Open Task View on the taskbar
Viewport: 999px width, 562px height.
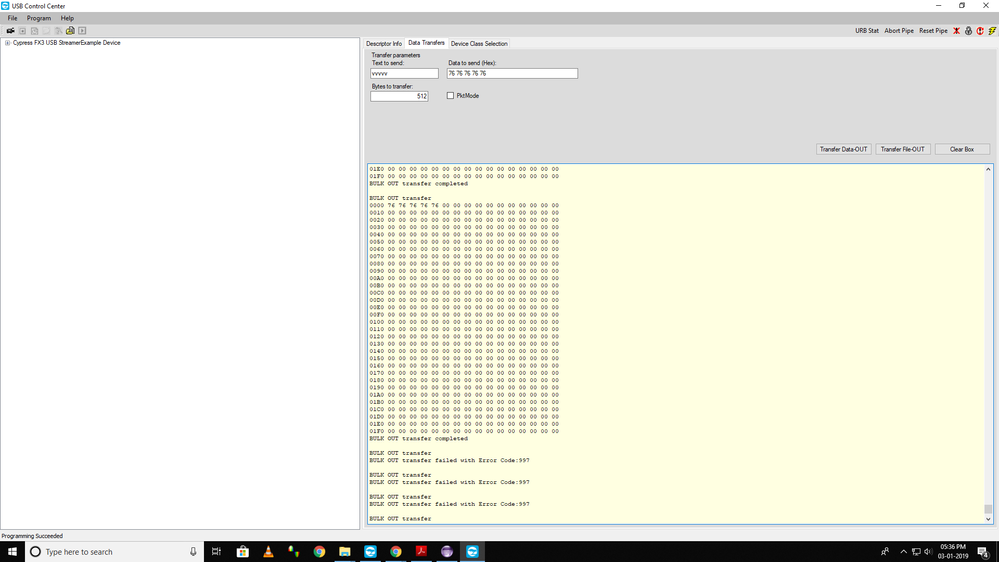pyautogui.click(x=217, y=552)
